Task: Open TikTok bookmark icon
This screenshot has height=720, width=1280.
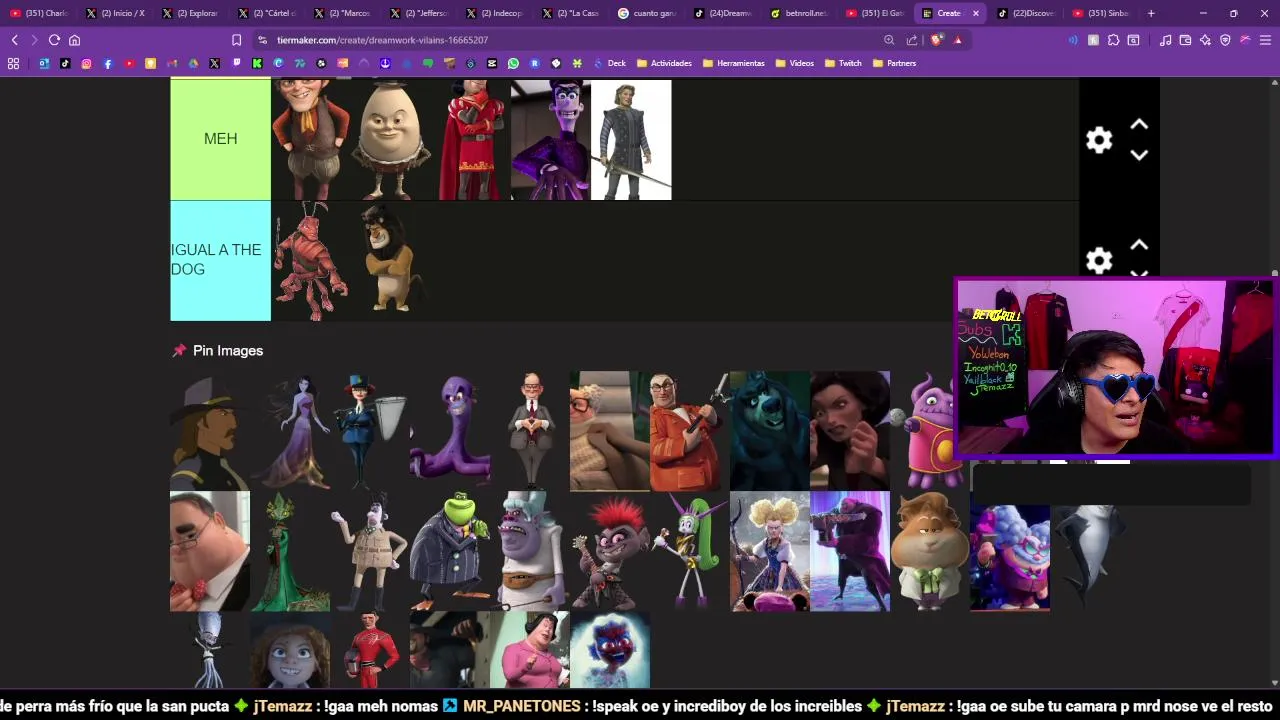Action: [x=65, y=63]
